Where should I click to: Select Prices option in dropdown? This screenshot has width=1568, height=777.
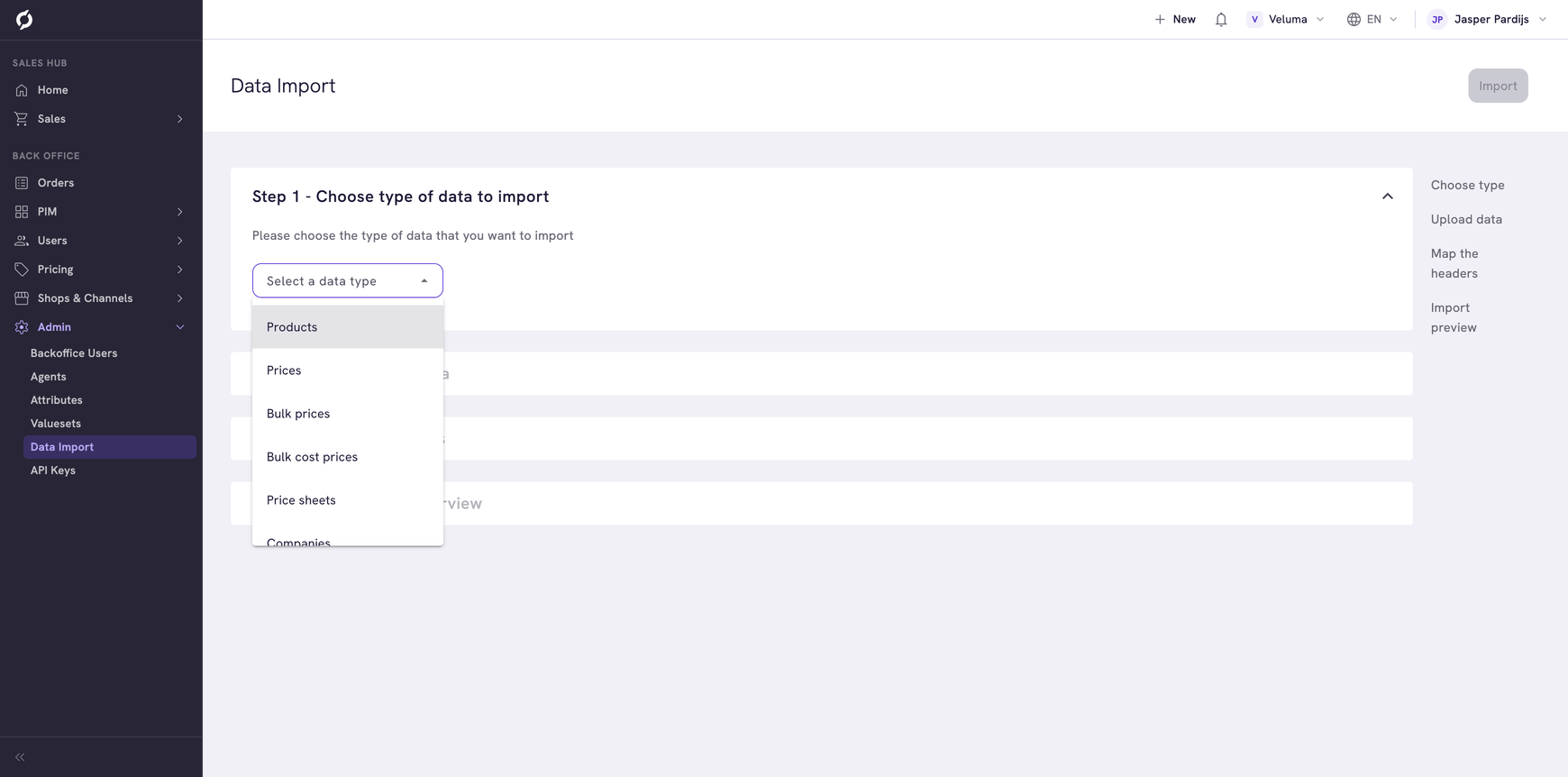pyautogui.click(x=348, y=370)
